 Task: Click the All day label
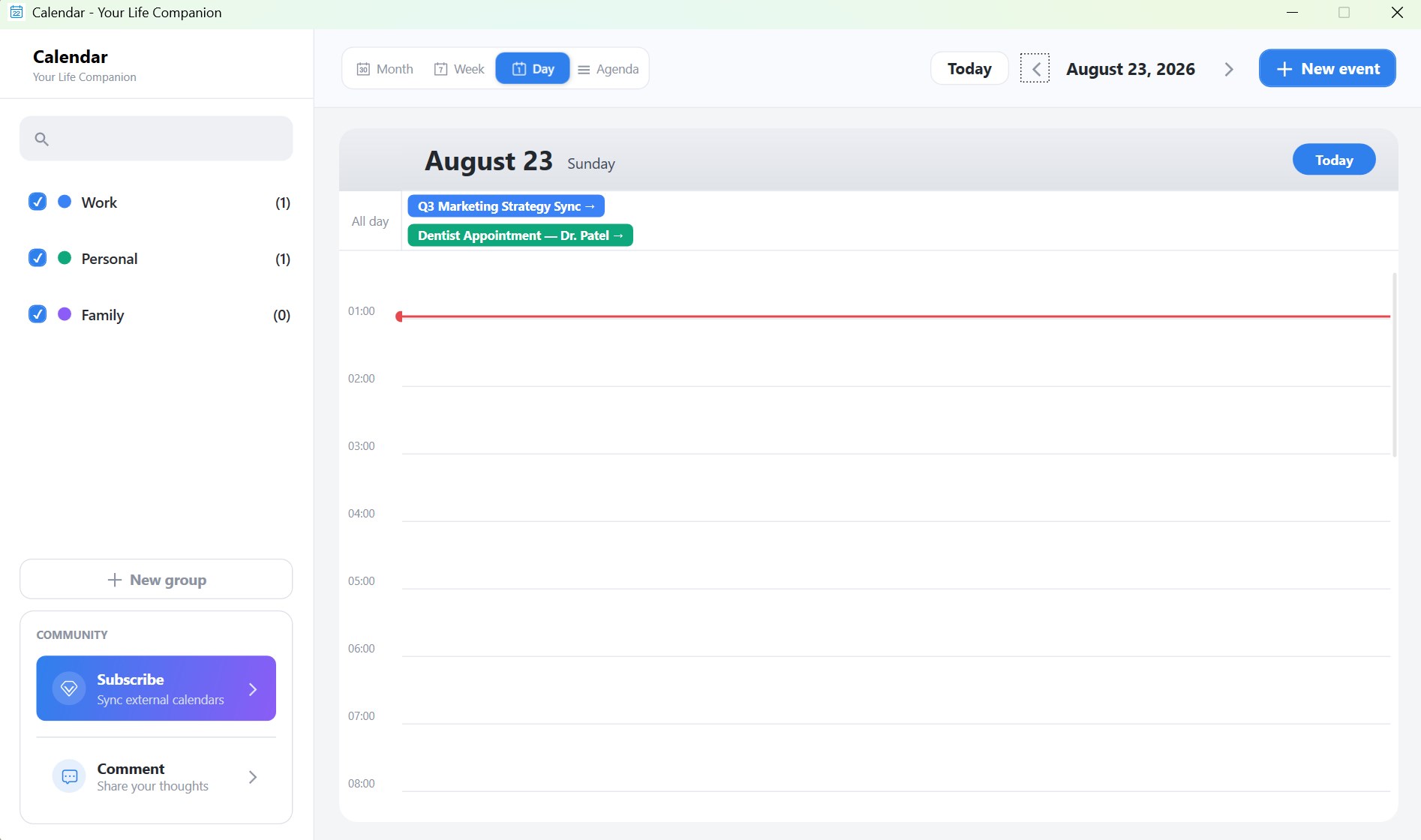(370, 221)
